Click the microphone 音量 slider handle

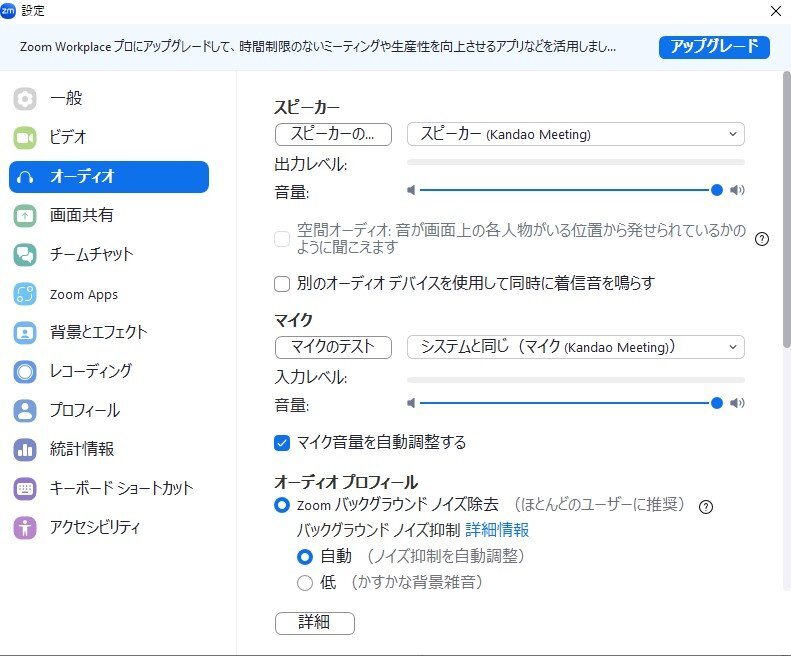[716, 403]
